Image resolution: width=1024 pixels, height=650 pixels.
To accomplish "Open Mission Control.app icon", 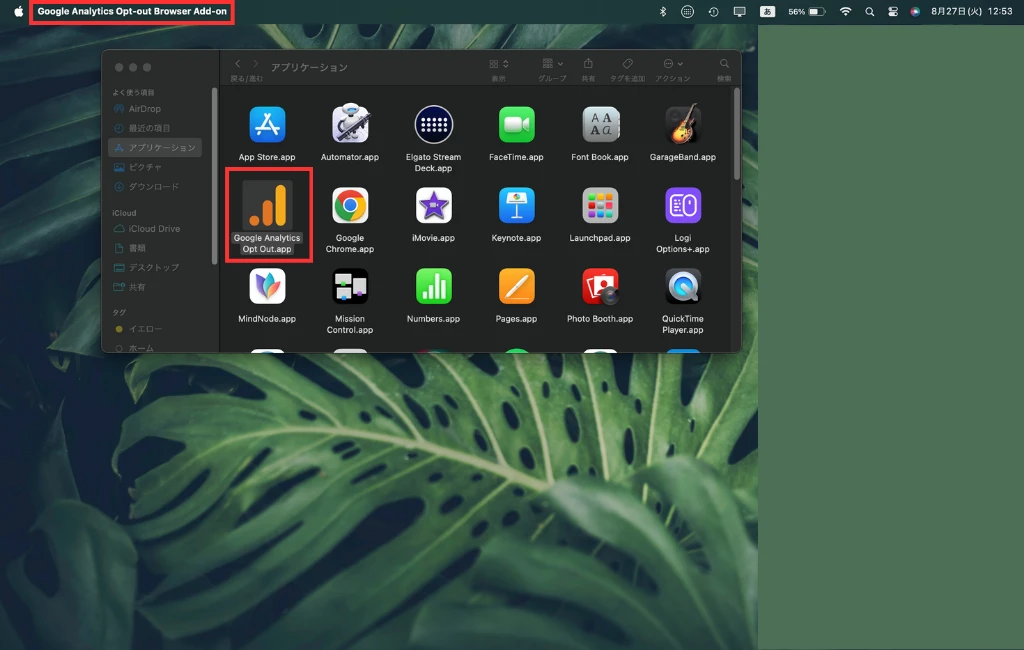I will click(350, 287).
